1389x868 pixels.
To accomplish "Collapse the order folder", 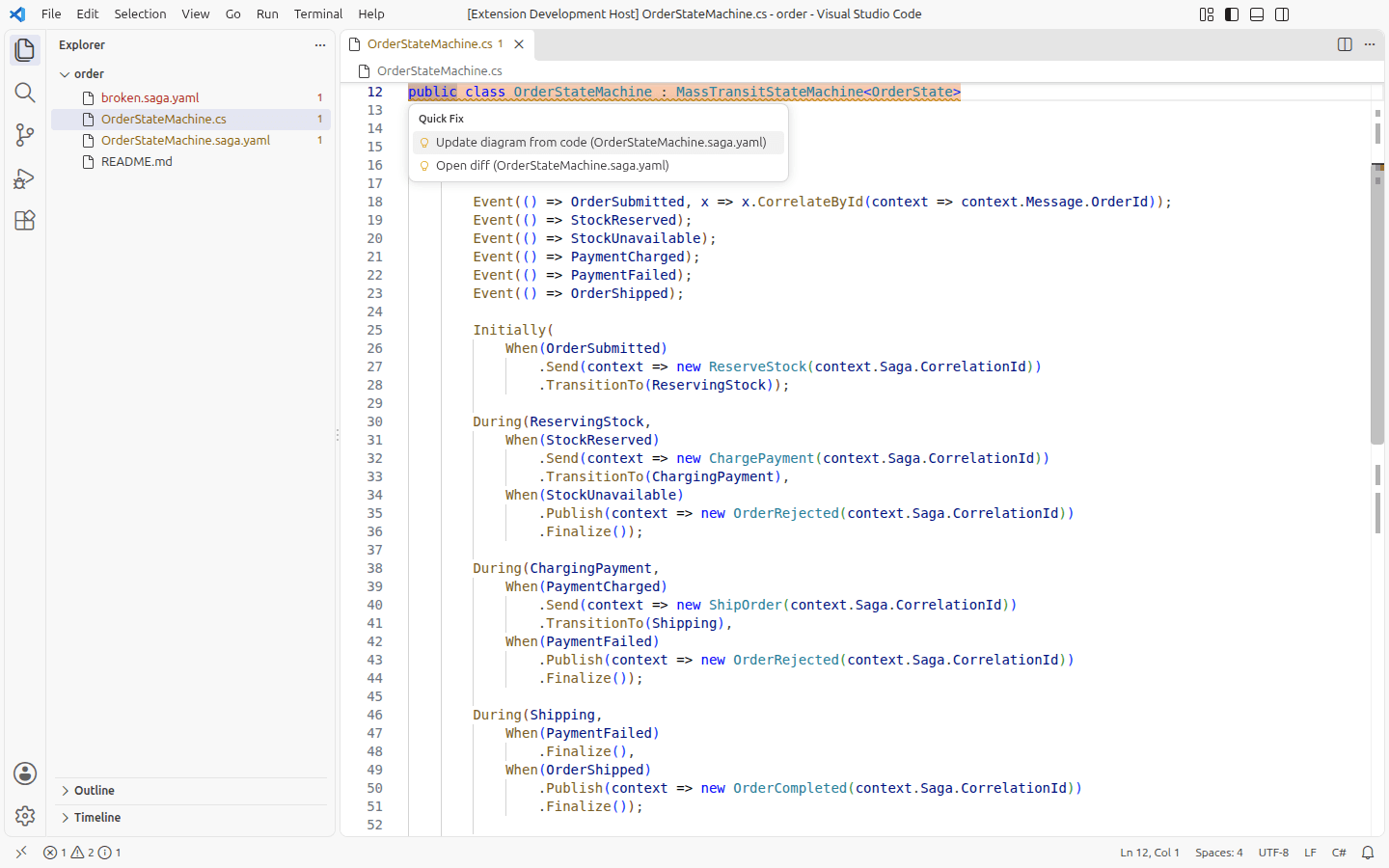I will point(191,74).
